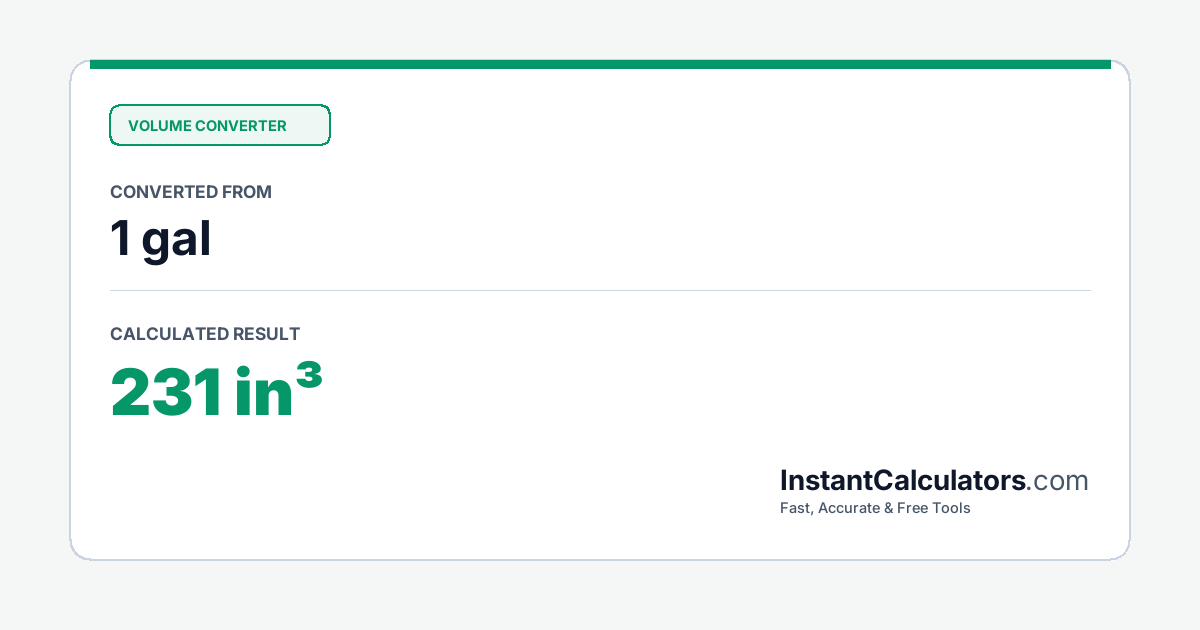Viewport: 1200px width, 630px height.
Task: Click the superscript 3 in cubic inches
Action: (310, 376)
